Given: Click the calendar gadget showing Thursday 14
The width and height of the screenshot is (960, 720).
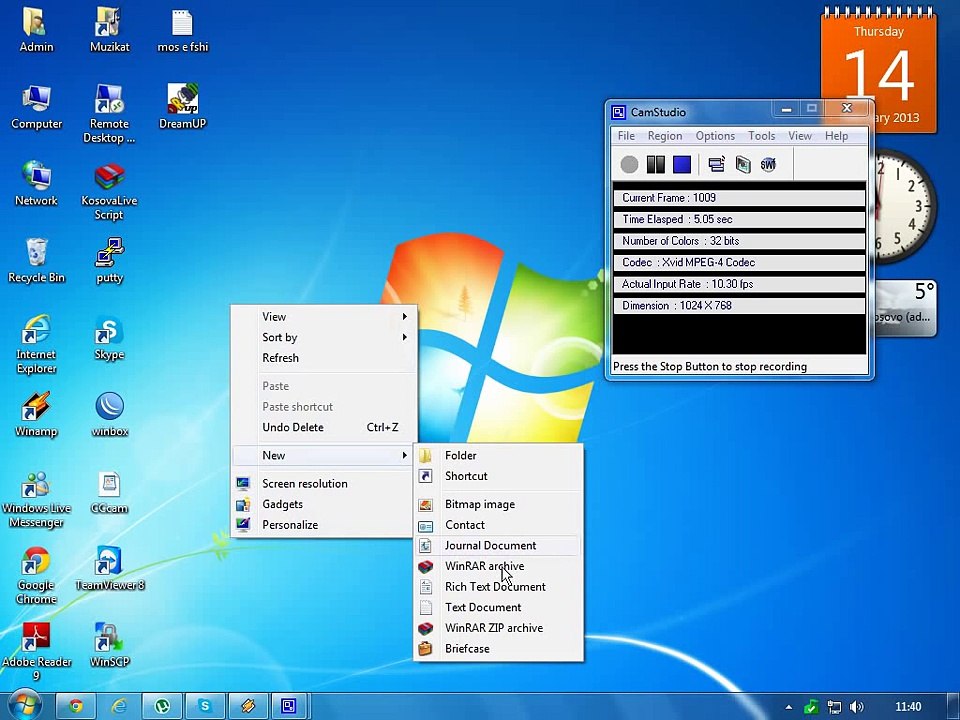Looking at the screenshot, I should [x=879, y=69].
